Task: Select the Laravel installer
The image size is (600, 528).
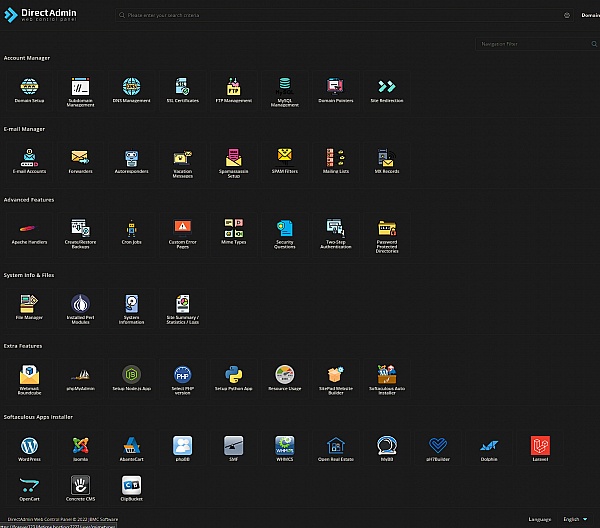Action: coord(540,448)
